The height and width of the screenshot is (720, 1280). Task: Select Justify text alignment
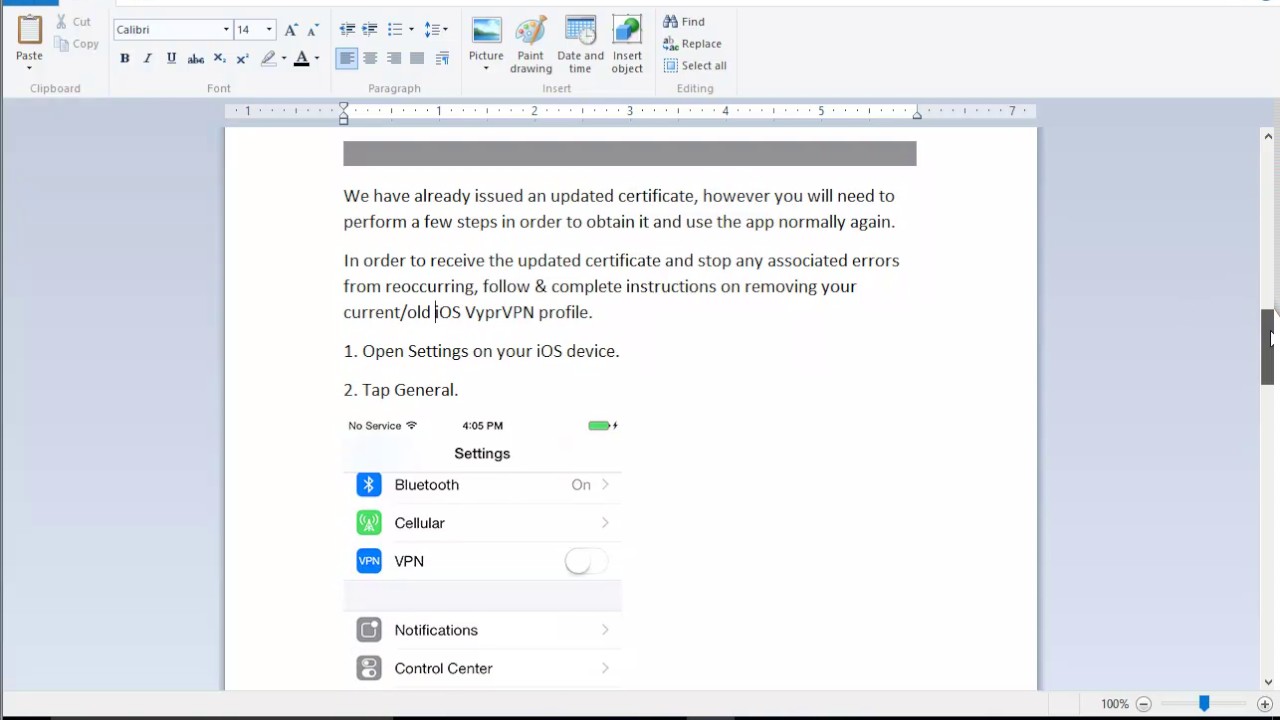(x=417, y=59)
